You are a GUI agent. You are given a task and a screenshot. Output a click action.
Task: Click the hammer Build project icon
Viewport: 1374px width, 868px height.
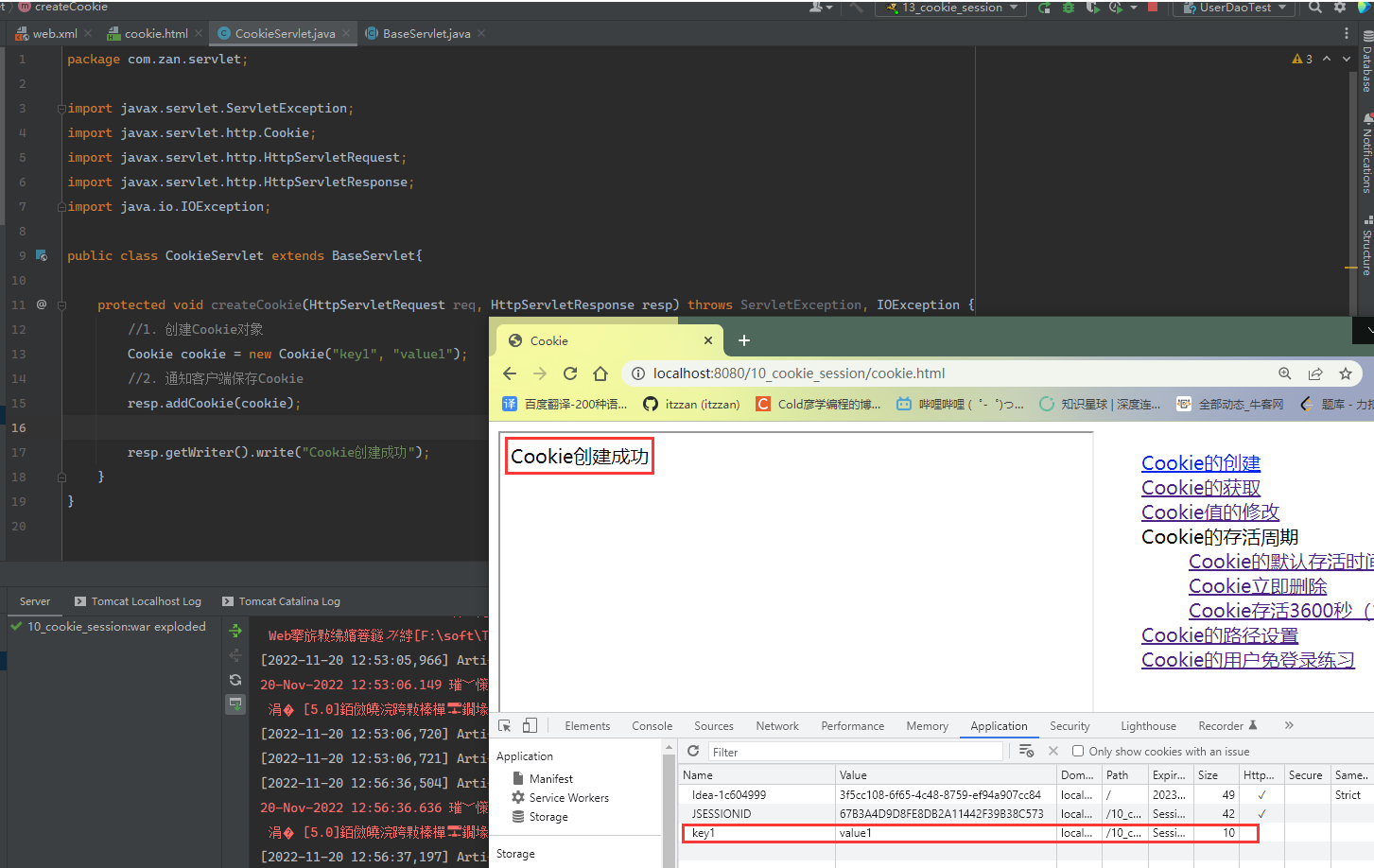[856, 8]
